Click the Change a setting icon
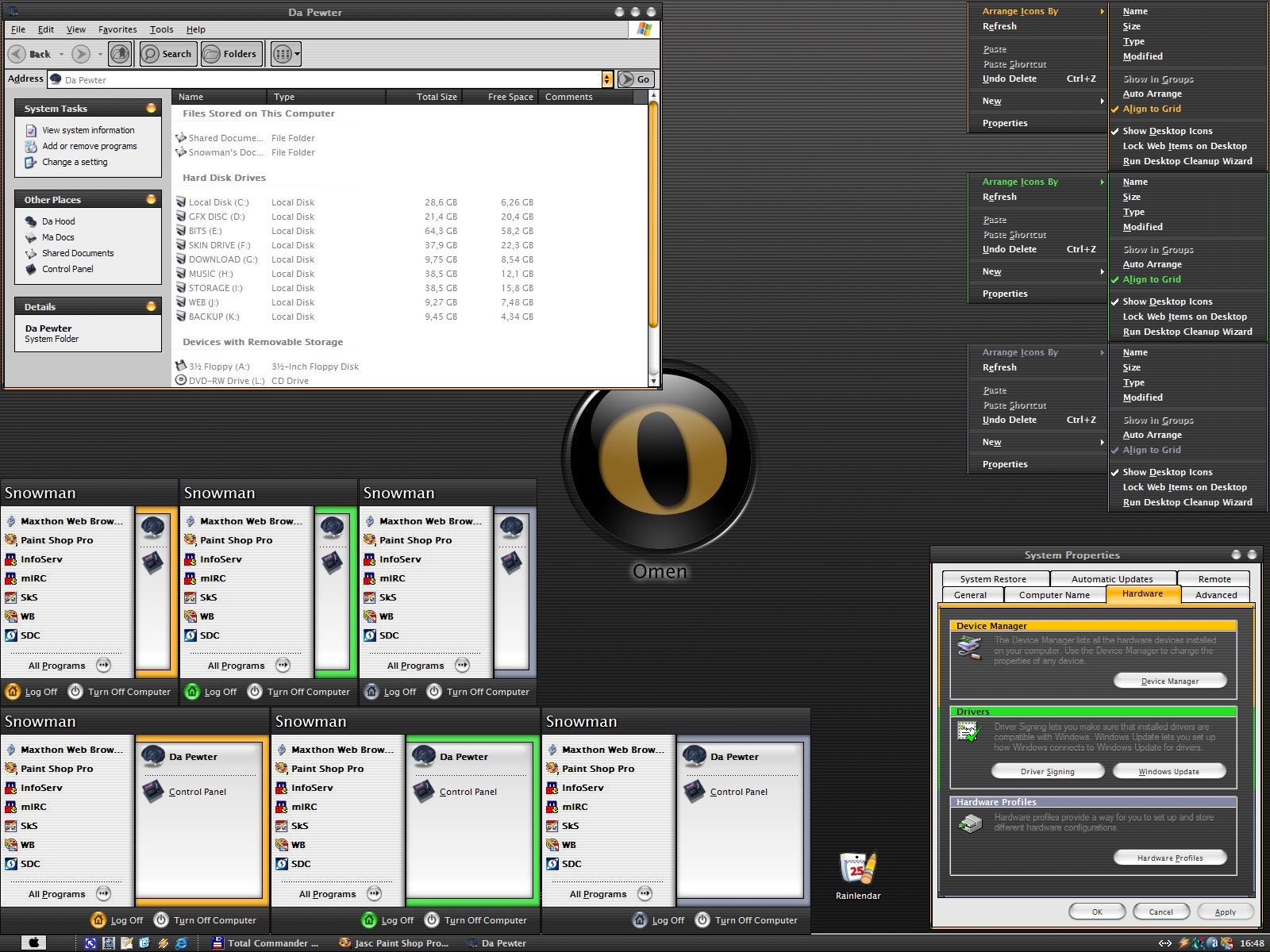Screen dimensions: 1270x952 pos(31,162)
